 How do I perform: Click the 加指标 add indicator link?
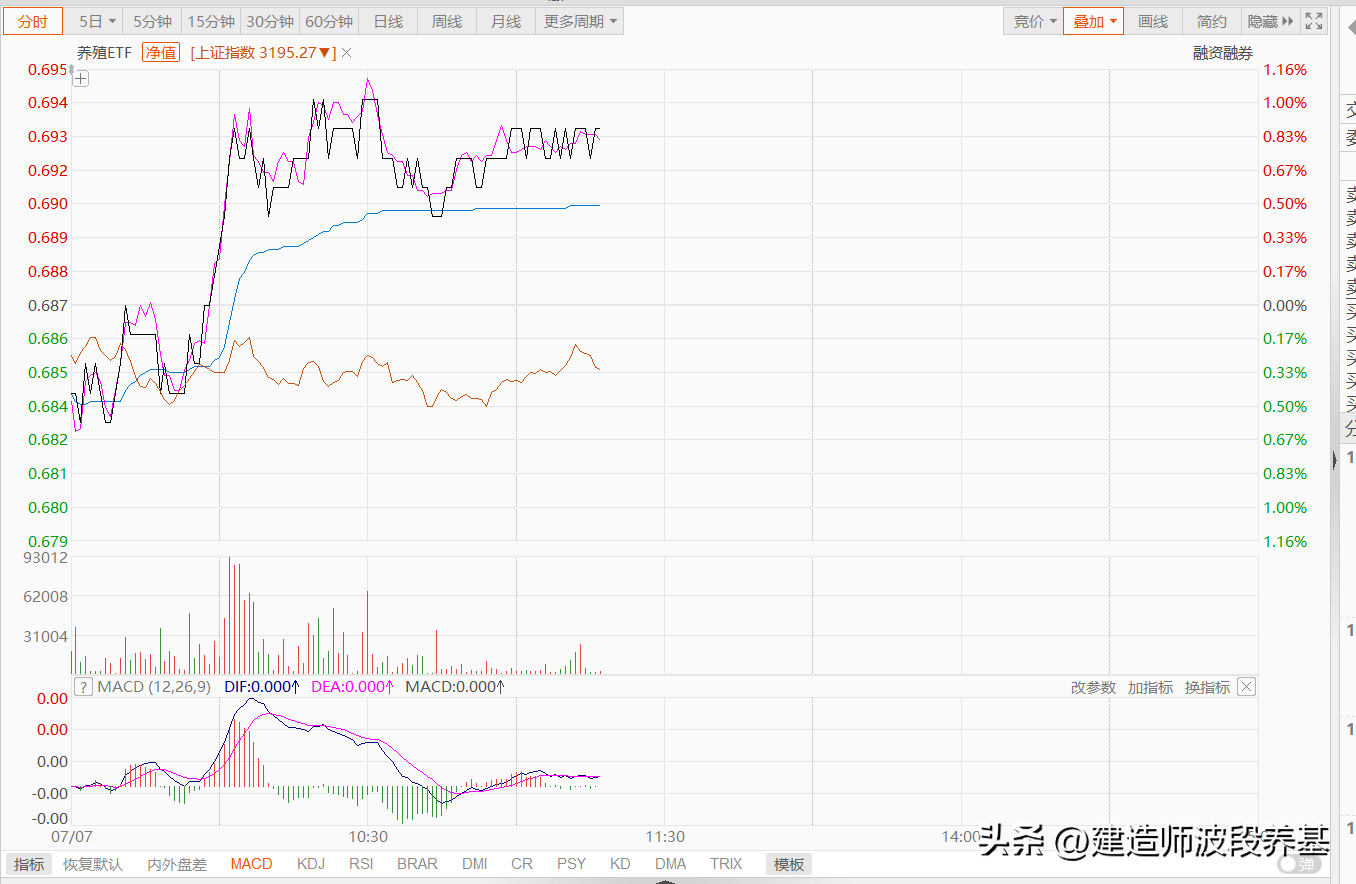(1150, 688)
